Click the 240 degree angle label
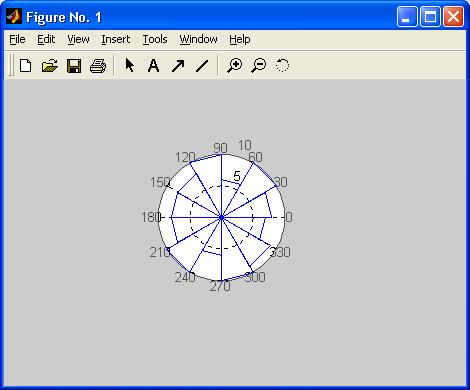470x390 pixels. point(185,277)
